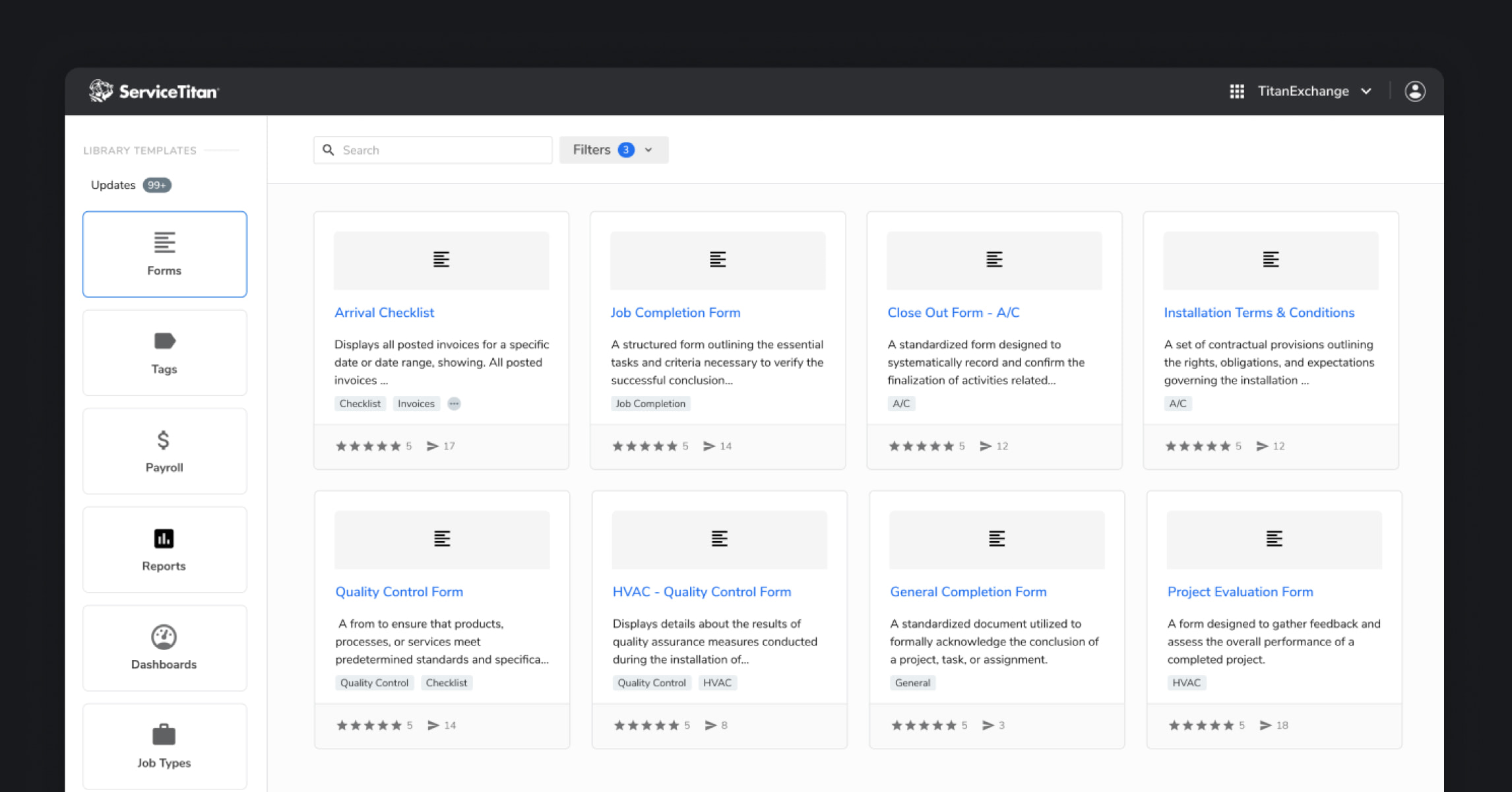This screenshot has width=1512, height=792.
Task: Open Installation Terms & Conditions link
Action: pyautogui.click(x=1259, y=312)
